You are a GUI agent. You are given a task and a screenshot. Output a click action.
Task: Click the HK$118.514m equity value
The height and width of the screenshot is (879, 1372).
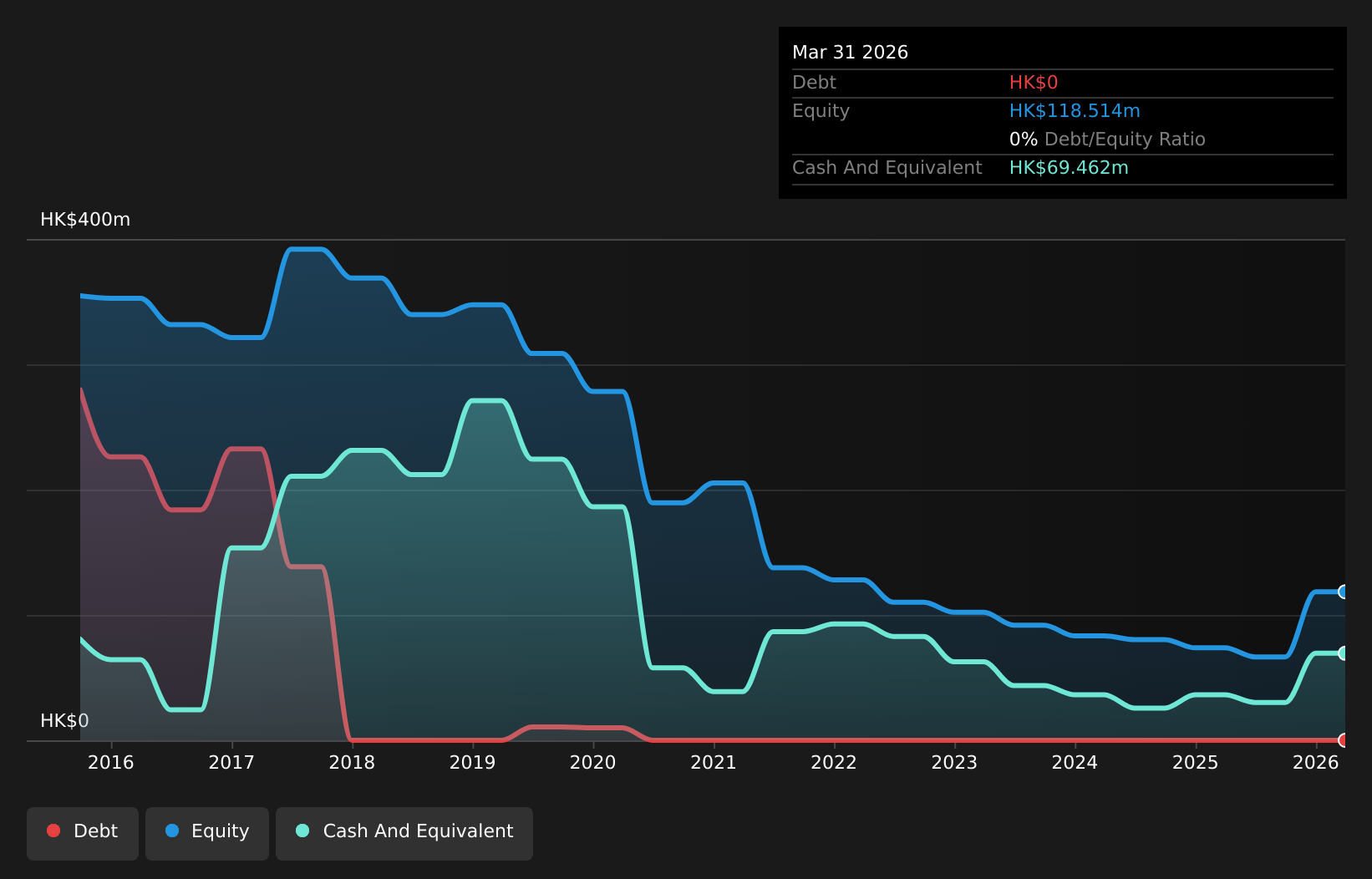pyautogui.click(x=1075, y=111)
